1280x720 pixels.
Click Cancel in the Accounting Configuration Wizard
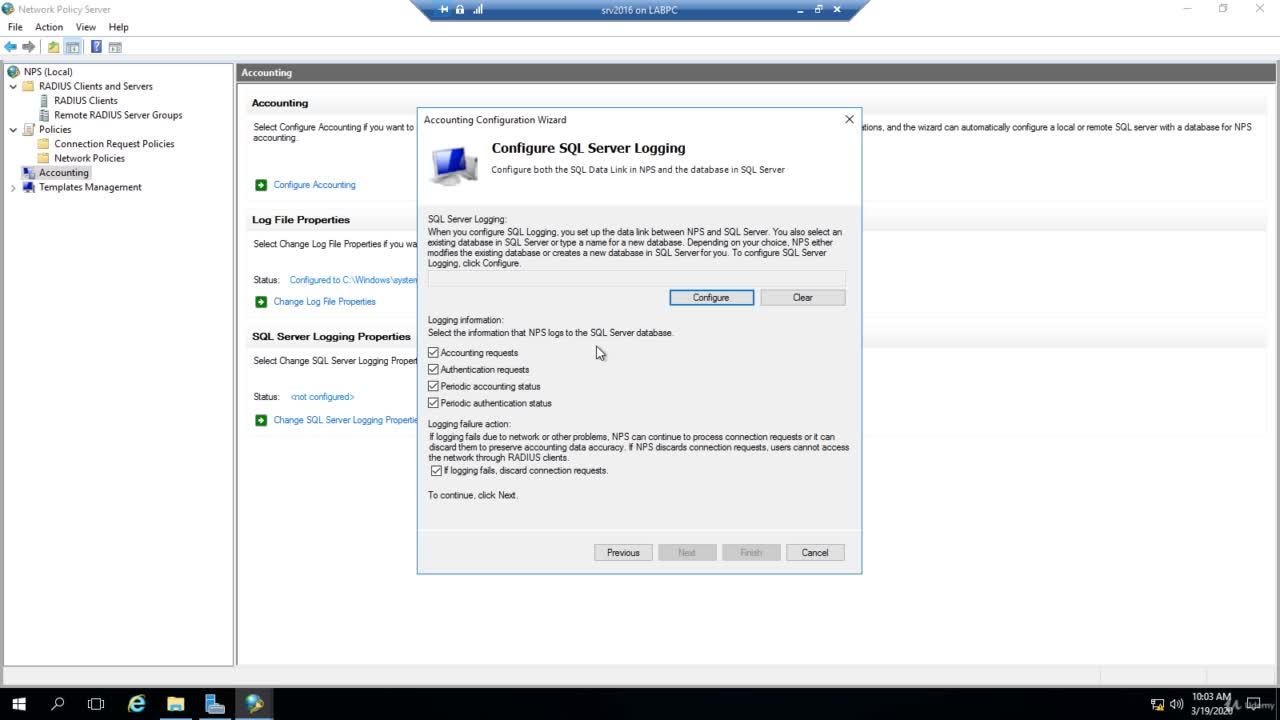click(815, 553)
